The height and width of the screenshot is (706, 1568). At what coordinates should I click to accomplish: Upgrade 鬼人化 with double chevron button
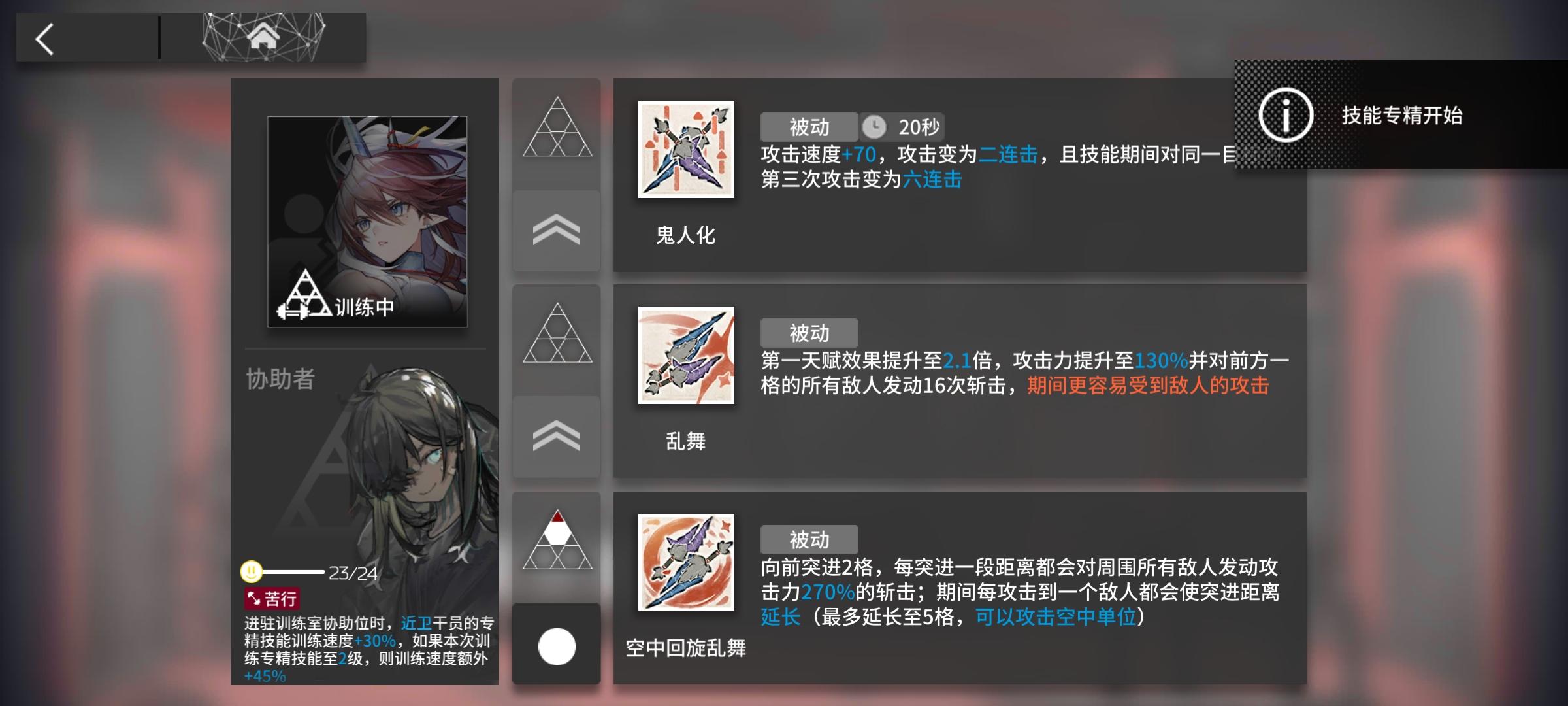click(557, 230)
